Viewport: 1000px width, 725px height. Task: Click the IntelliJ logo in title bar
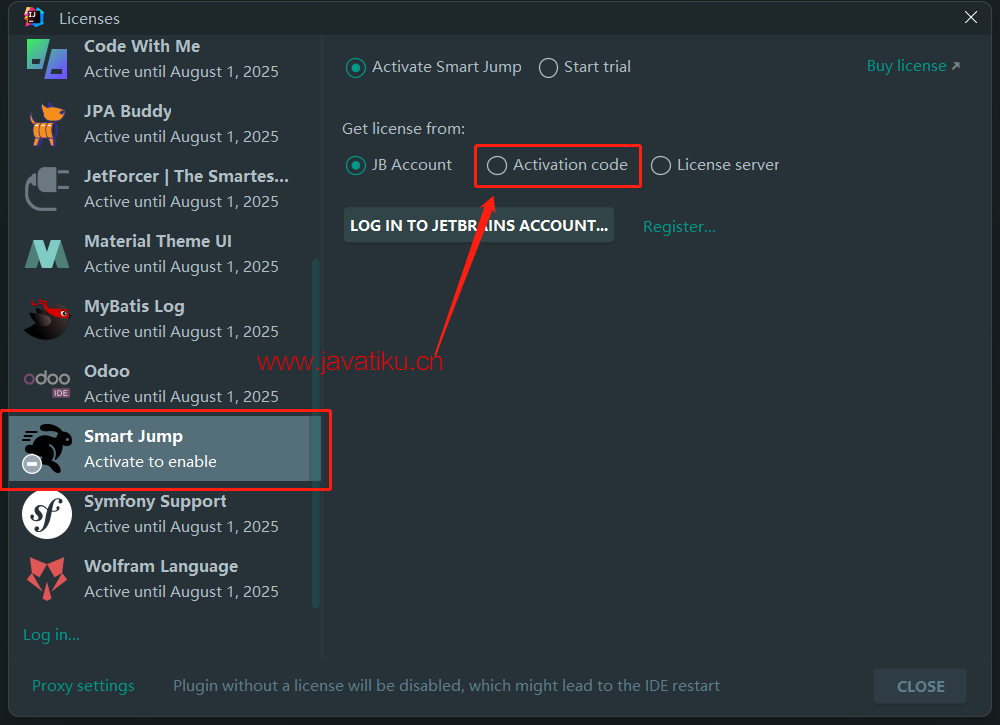pyautogui.click(x=34, y=17)
